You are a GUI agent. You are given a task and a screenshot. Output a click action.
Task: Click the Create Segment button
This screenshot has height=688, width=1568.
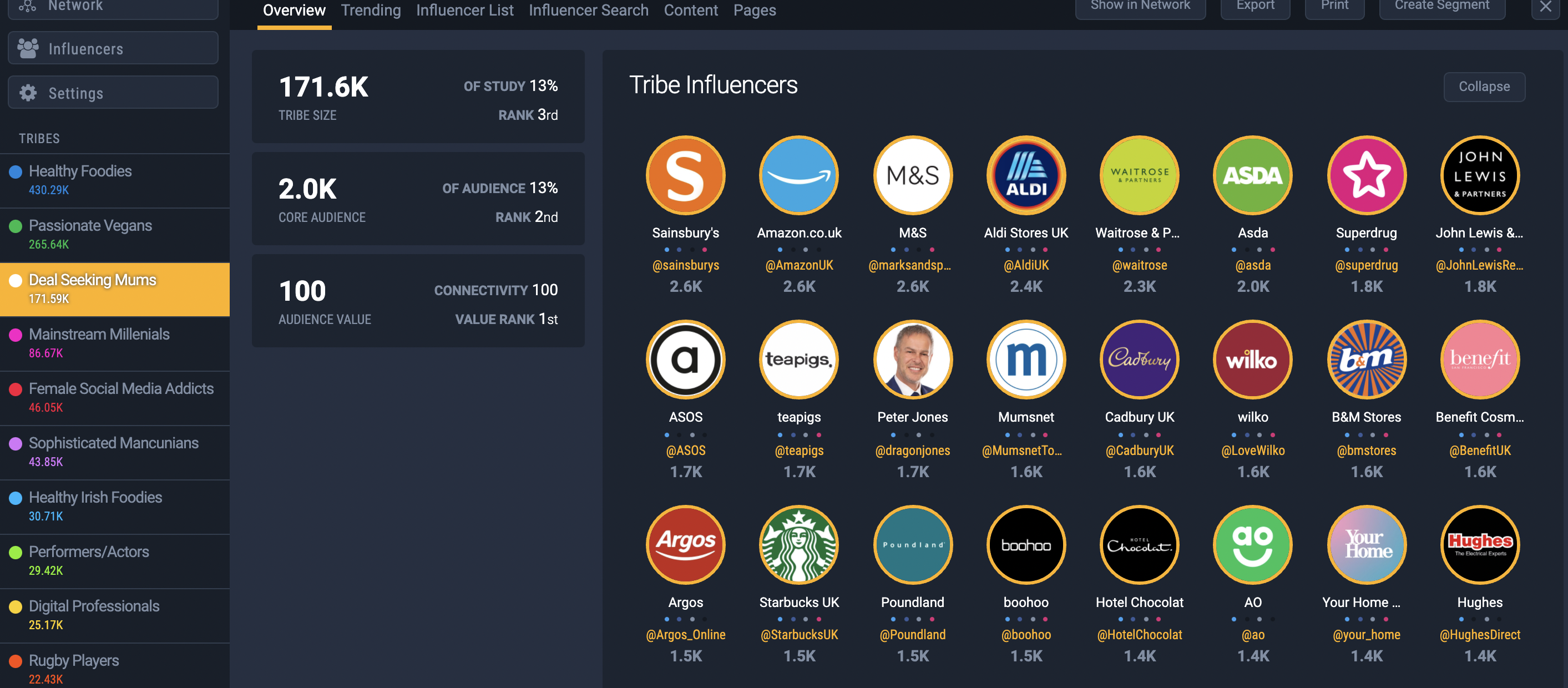[x=1441, y=6]
